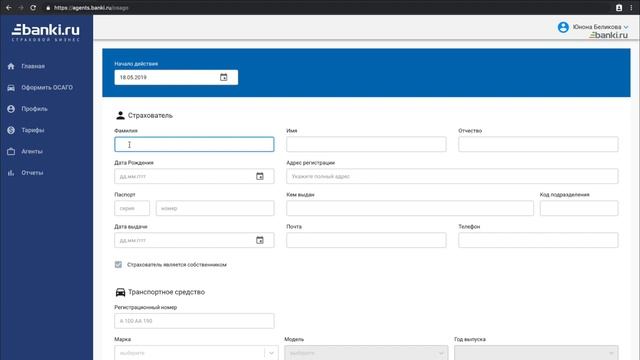Expand the Юнона Беликова user menu chevron
Screen dimensions: 640x360
click(x=626, y=27)
